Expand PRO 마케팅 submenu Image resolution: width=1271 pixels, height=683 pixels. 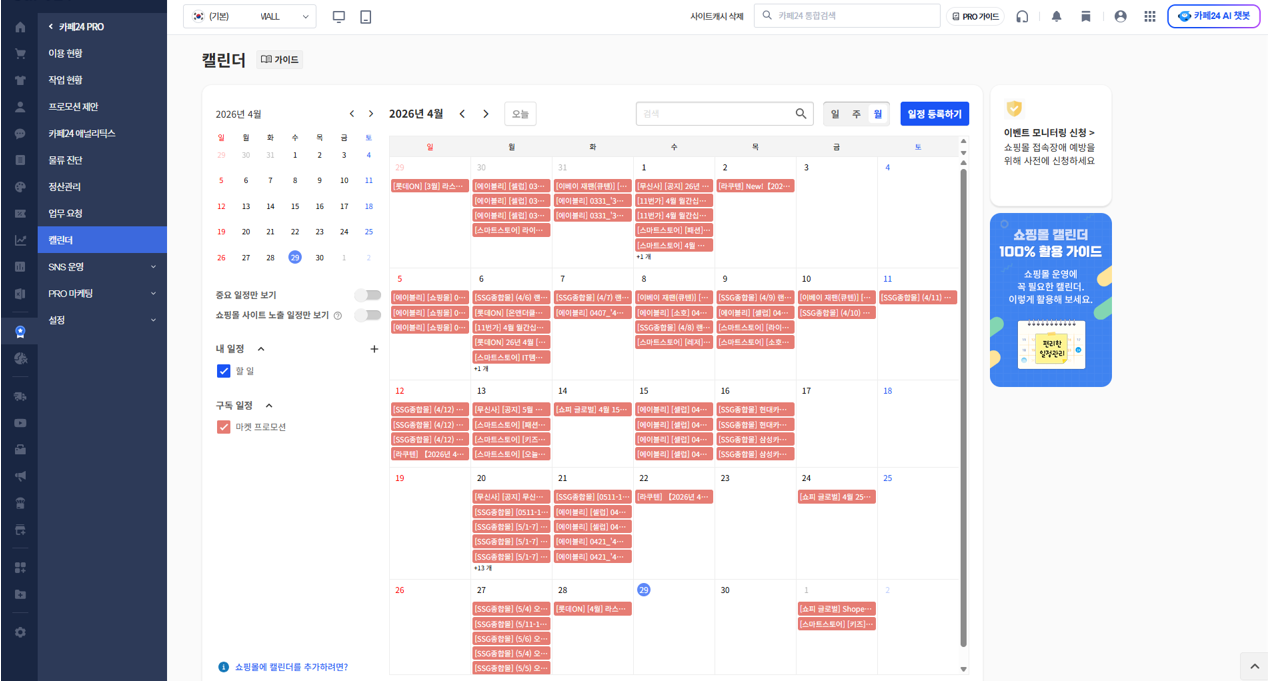(x=153, y=294)
